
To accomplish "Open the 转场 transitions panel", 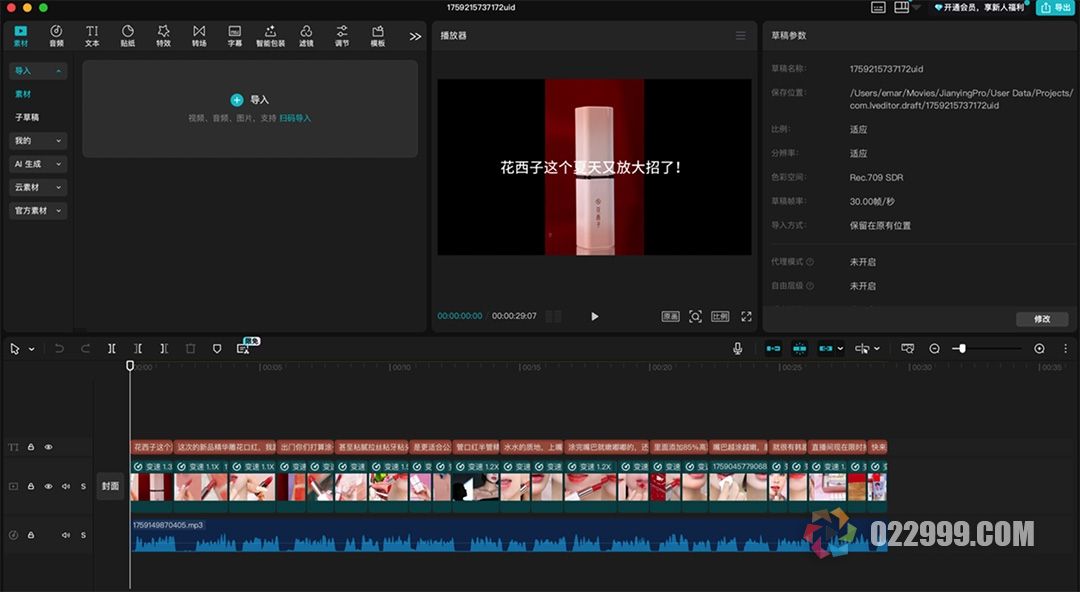I will click(199, 36).
